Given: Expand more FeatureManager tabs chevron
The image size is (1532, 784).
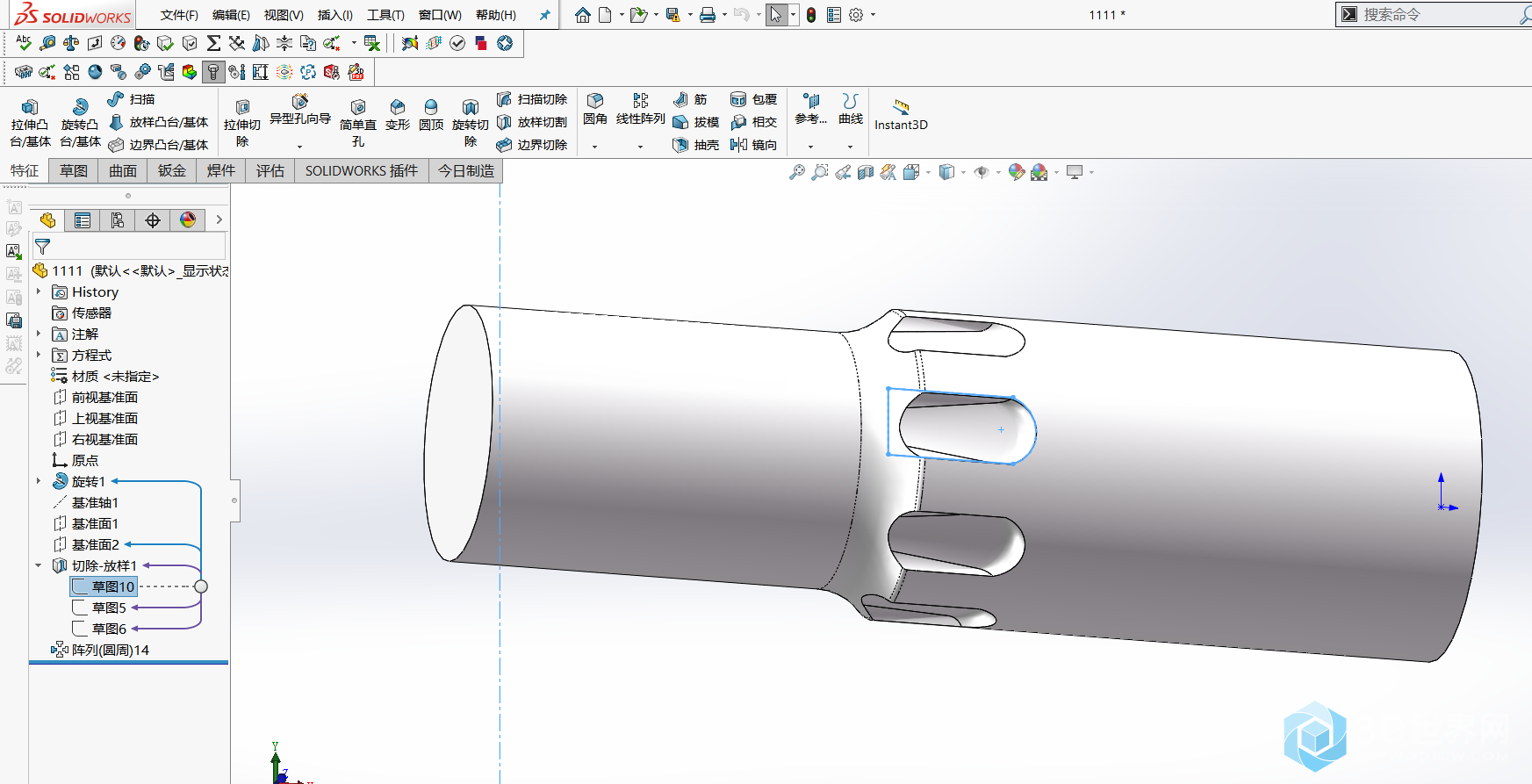Looking at the screenshot, I should pyautogui.click(x=219, y=219).
